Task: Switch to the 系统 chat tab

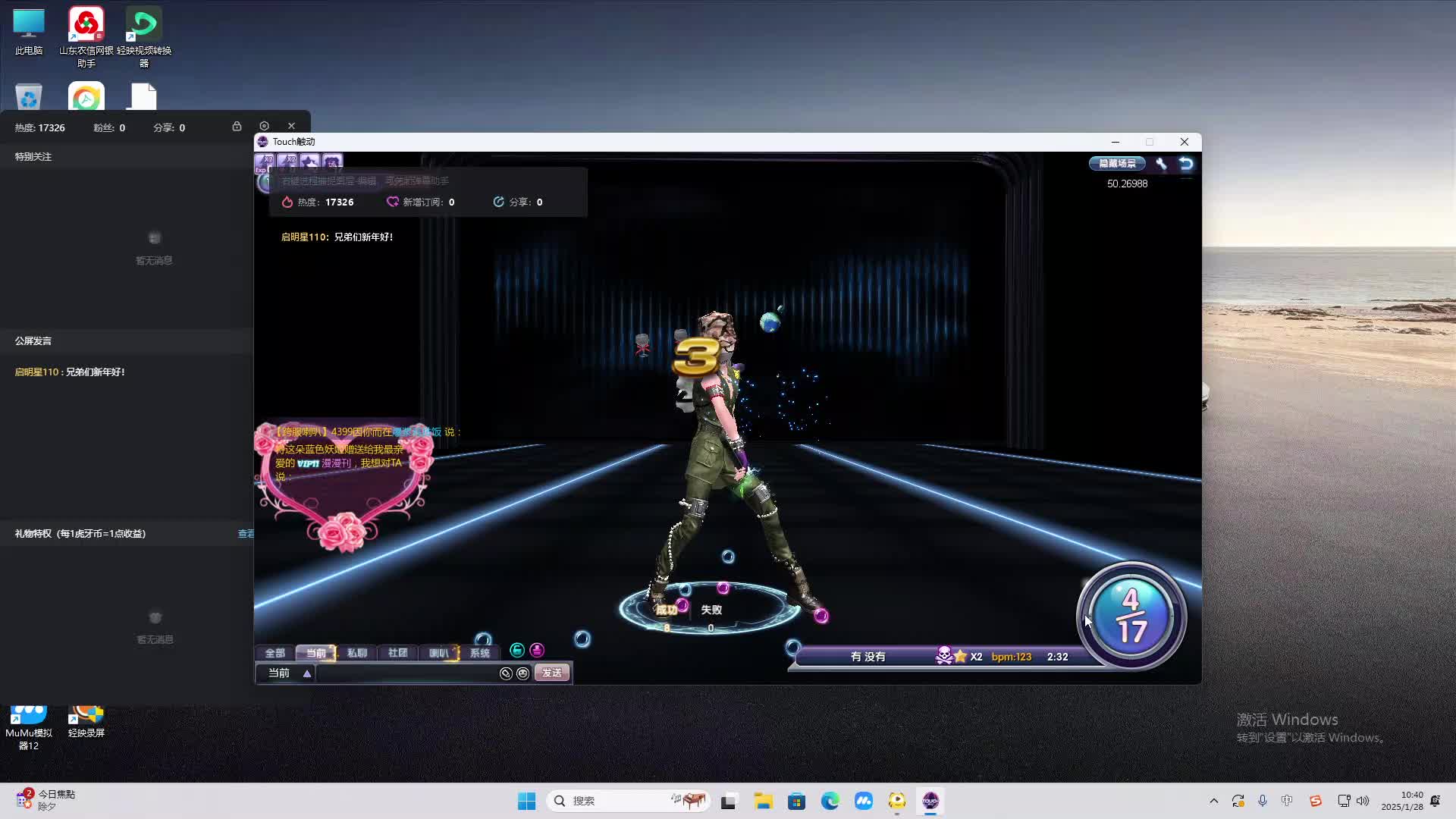Action: coord(479,653)
